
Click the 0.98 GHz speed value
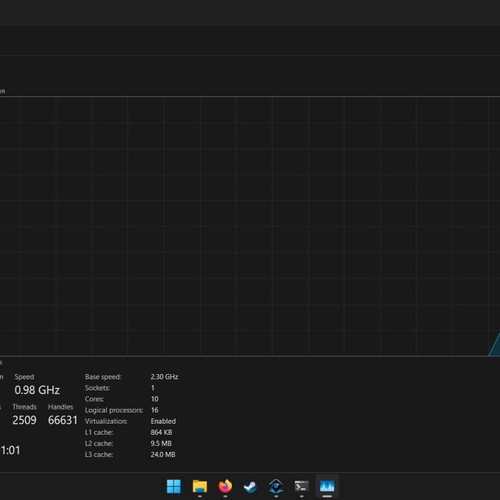[x=37, y=390]
